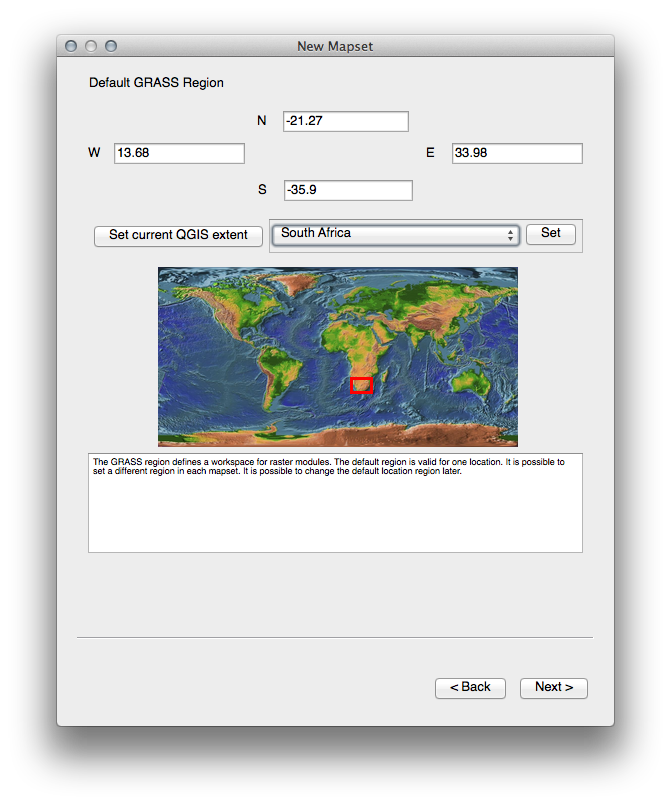
Task: Click the E (east) coordinate field
Action: coord(516,153)
